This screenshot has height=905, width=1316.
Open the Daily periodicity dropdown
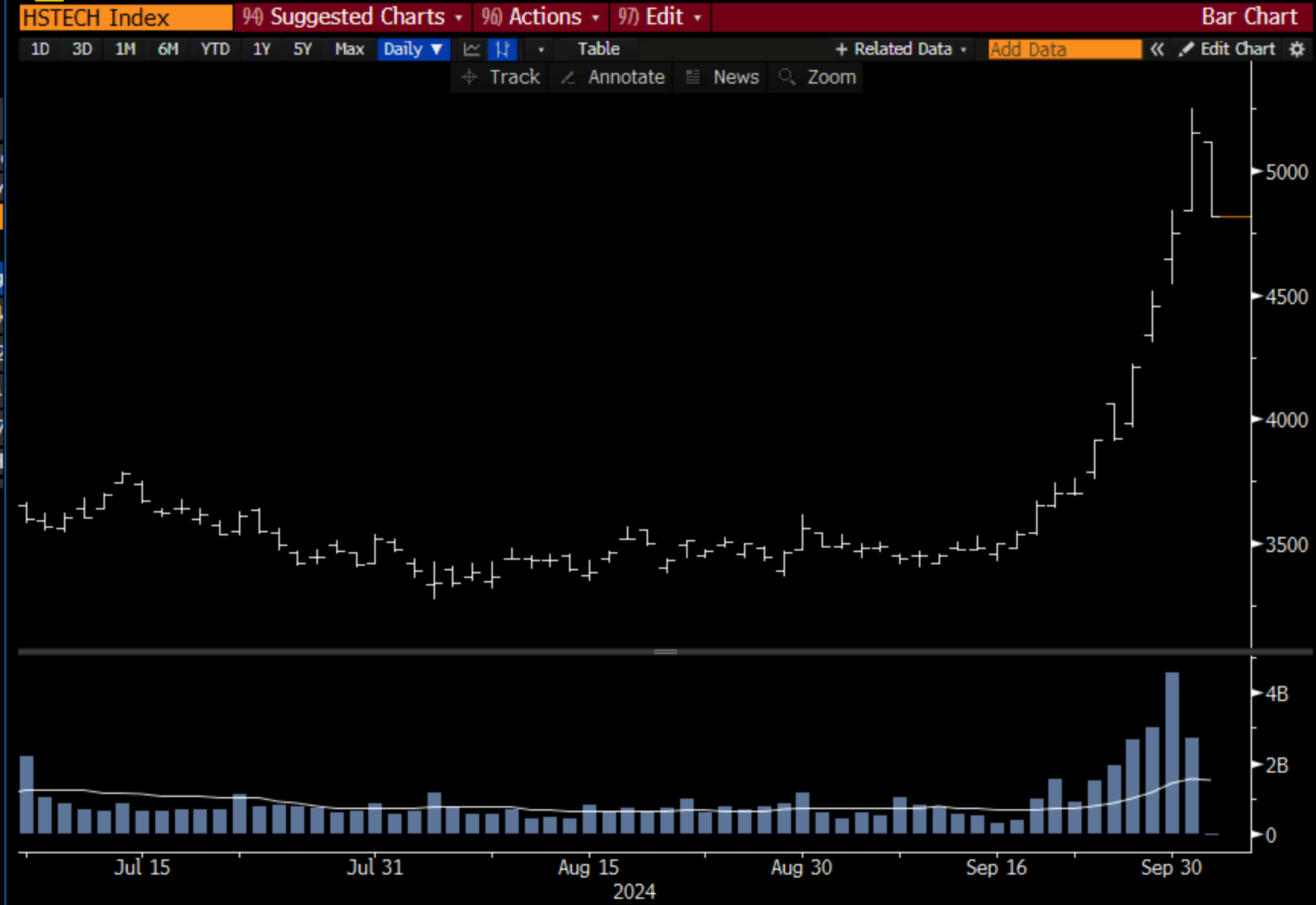click(413, 49)
